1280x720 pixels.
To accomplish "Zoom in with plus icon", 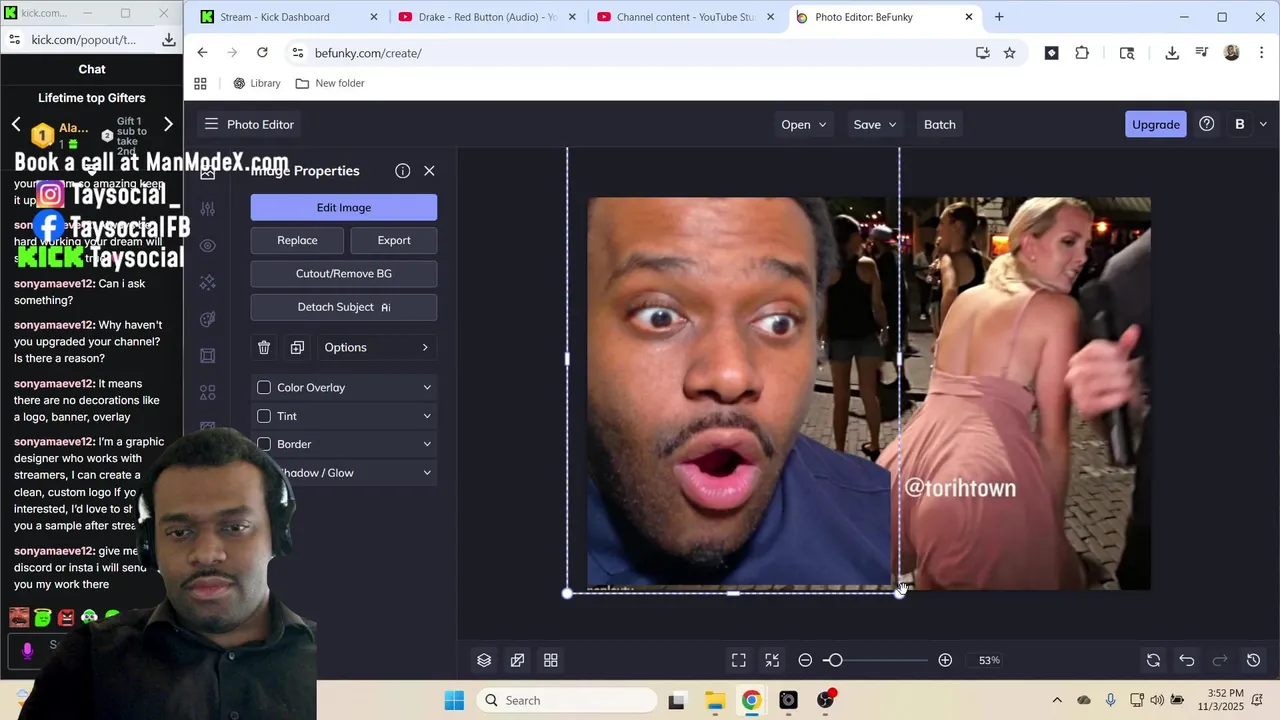I will [945, 660].
